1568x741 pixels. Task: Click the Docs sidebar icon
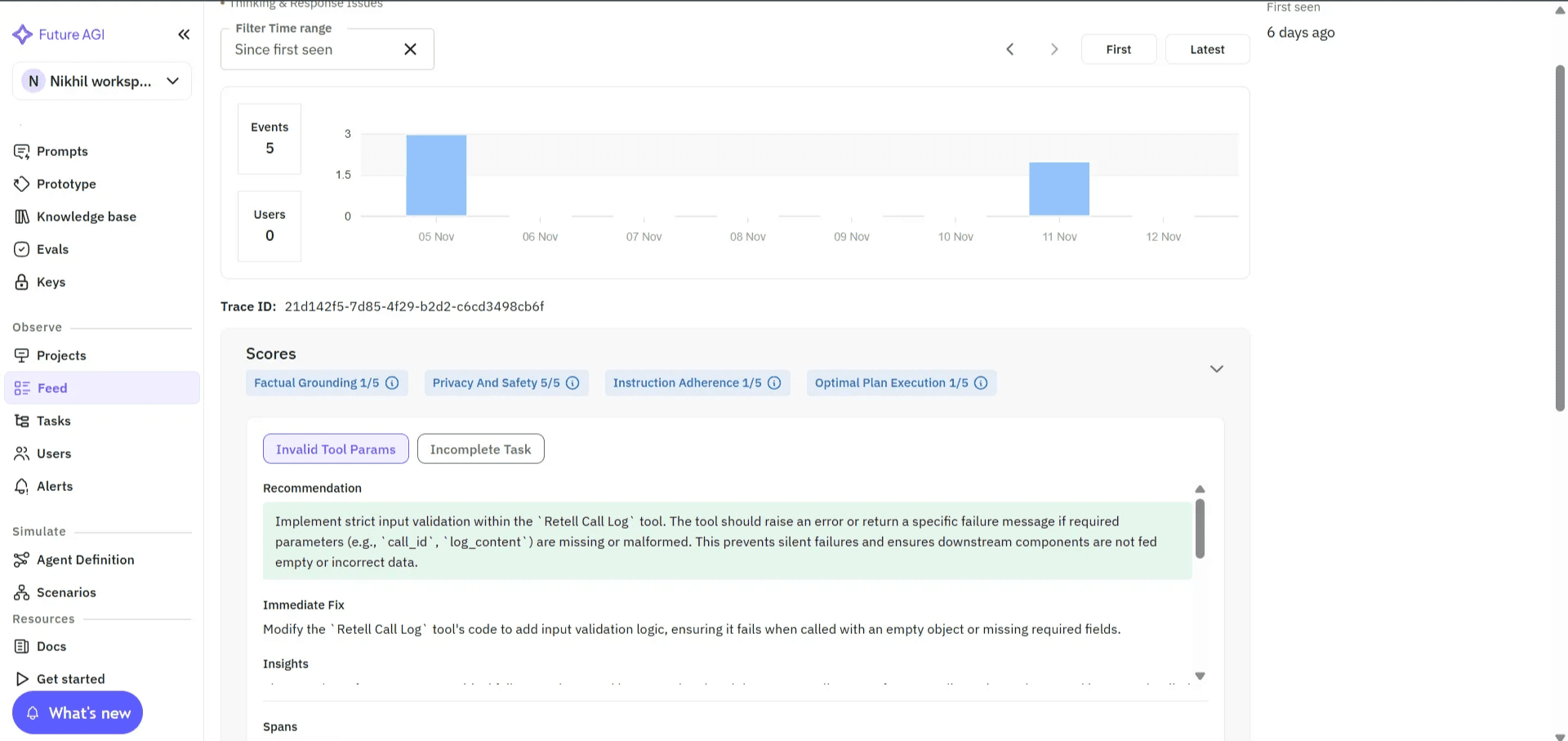coord(22,646)
